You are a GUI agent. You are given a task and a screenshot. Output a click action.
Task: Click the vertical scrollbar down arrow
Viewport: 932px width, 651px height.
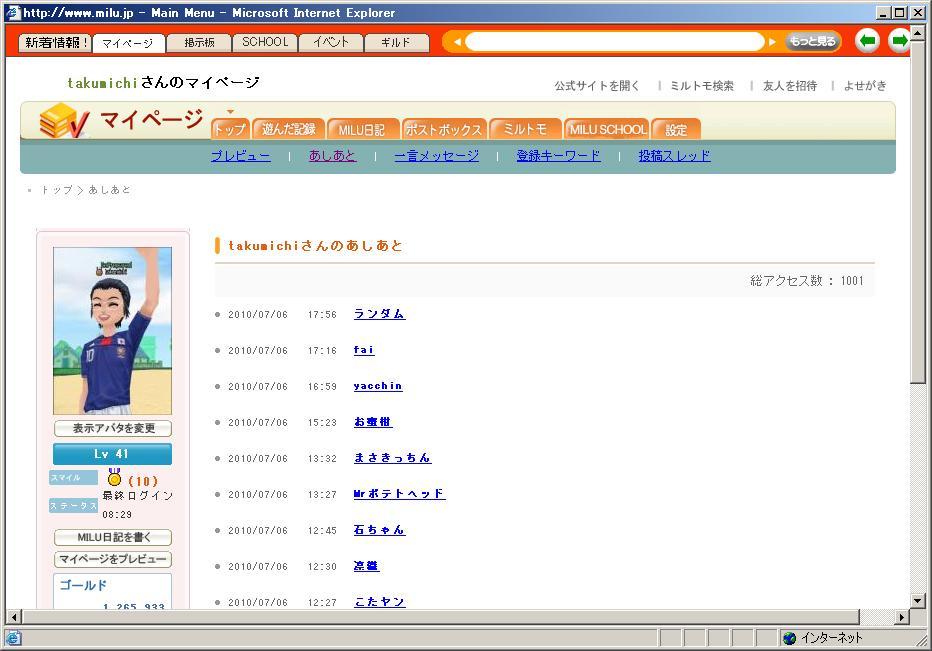[x=918, y=600]
